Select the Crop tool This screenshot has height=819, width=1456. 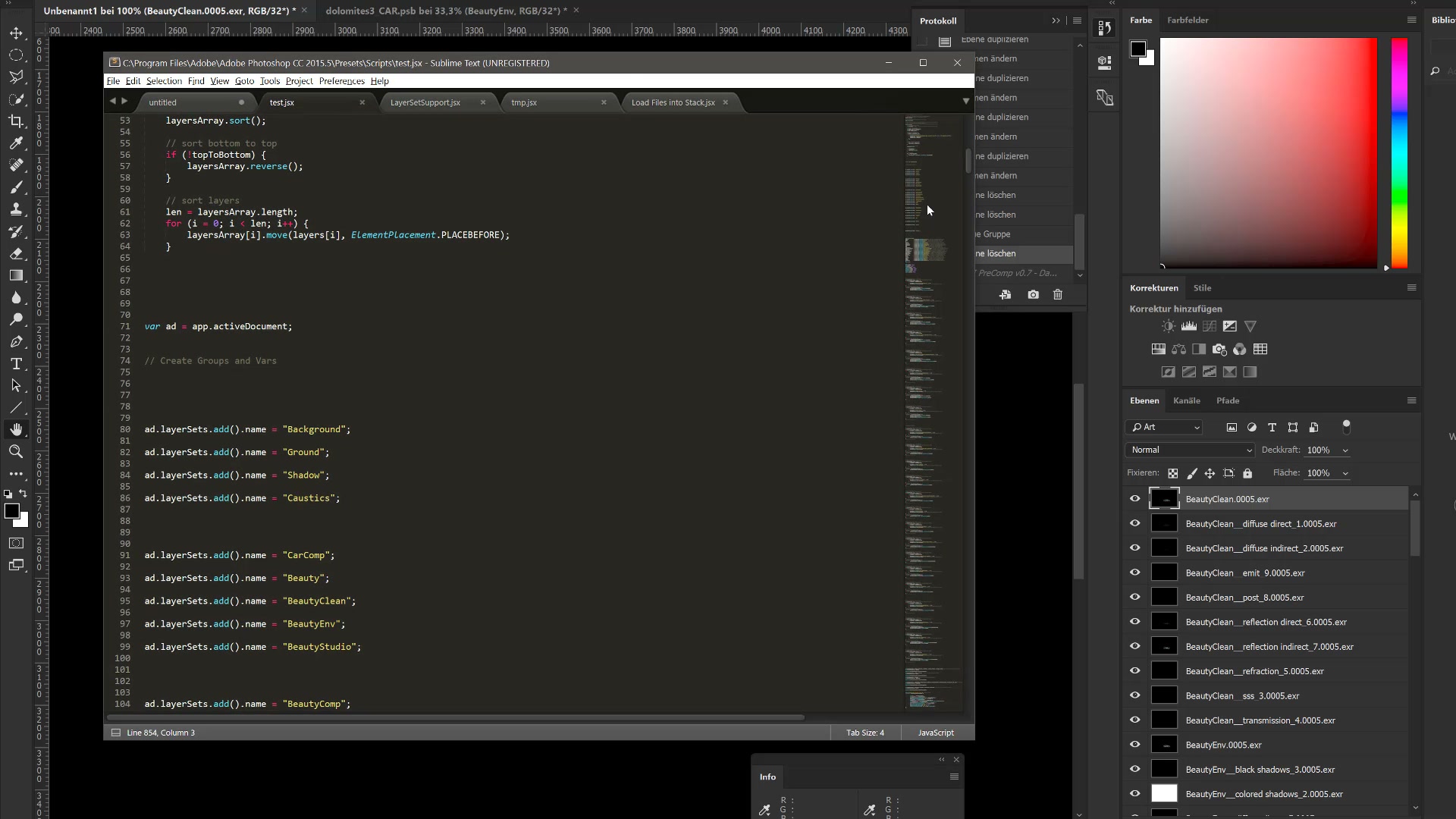click(x=16, y=121)
